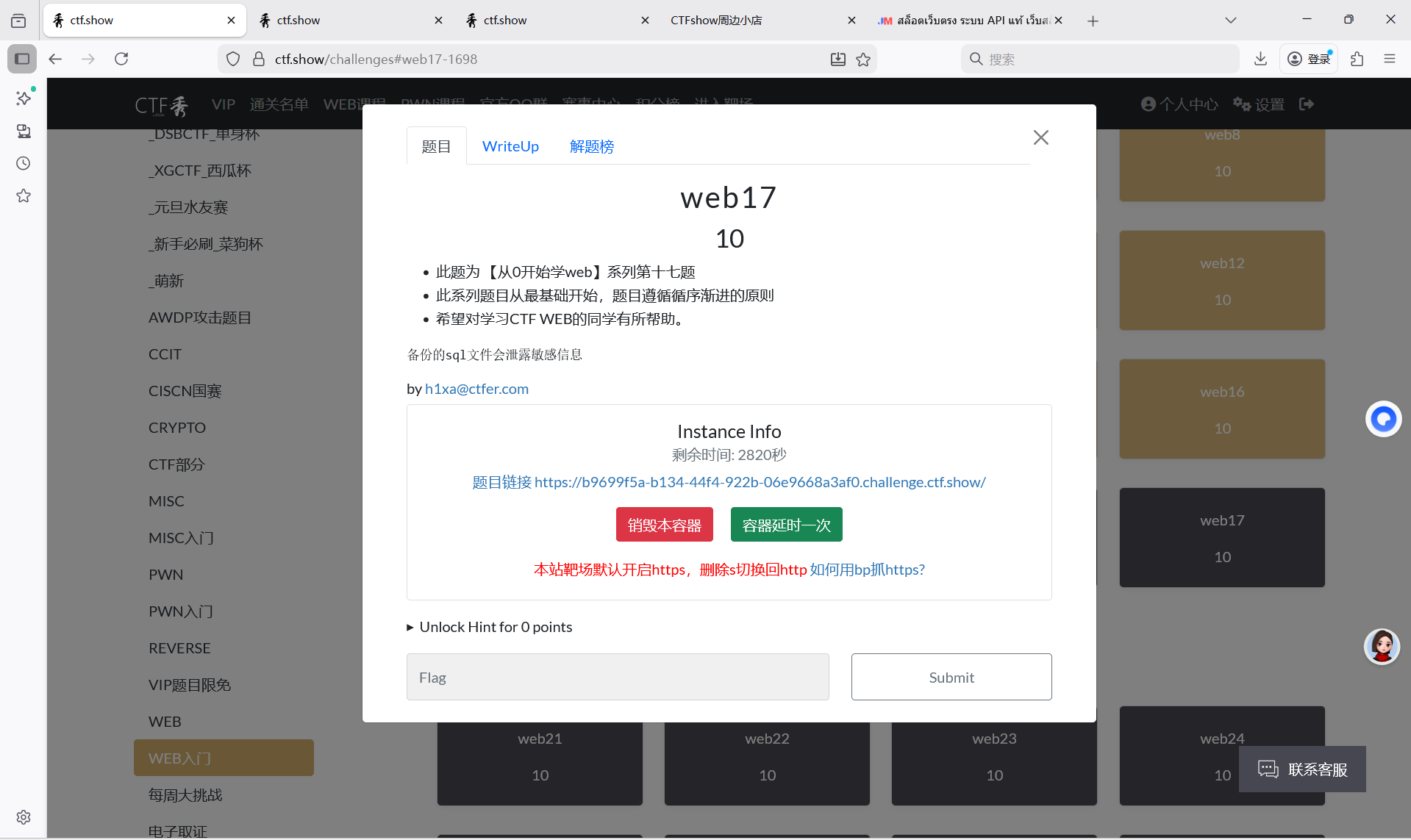The width and height of the screenshot is (1411, 840).
Task: Open the 通关名单 nav item
Action: pos(279,104)
